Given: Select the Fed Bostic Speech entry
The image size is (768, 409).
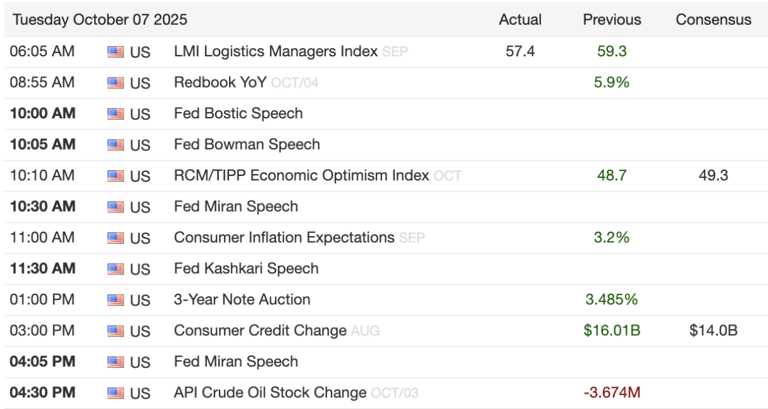Looking at the screenshot, I should click(x=238, y=112).
